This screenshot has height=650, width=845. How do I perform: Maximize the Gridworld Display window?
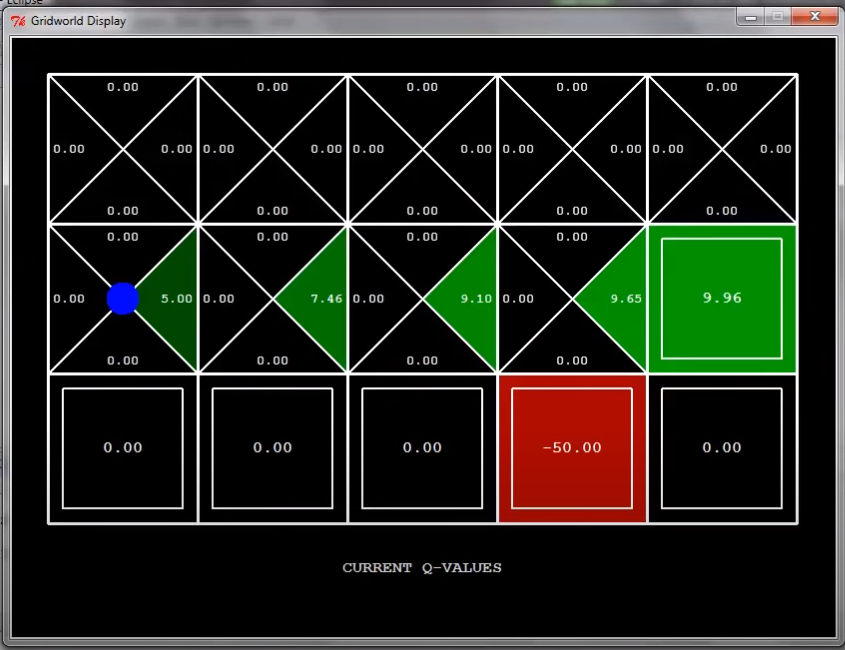pyautogui.click(x=777, y=16)
